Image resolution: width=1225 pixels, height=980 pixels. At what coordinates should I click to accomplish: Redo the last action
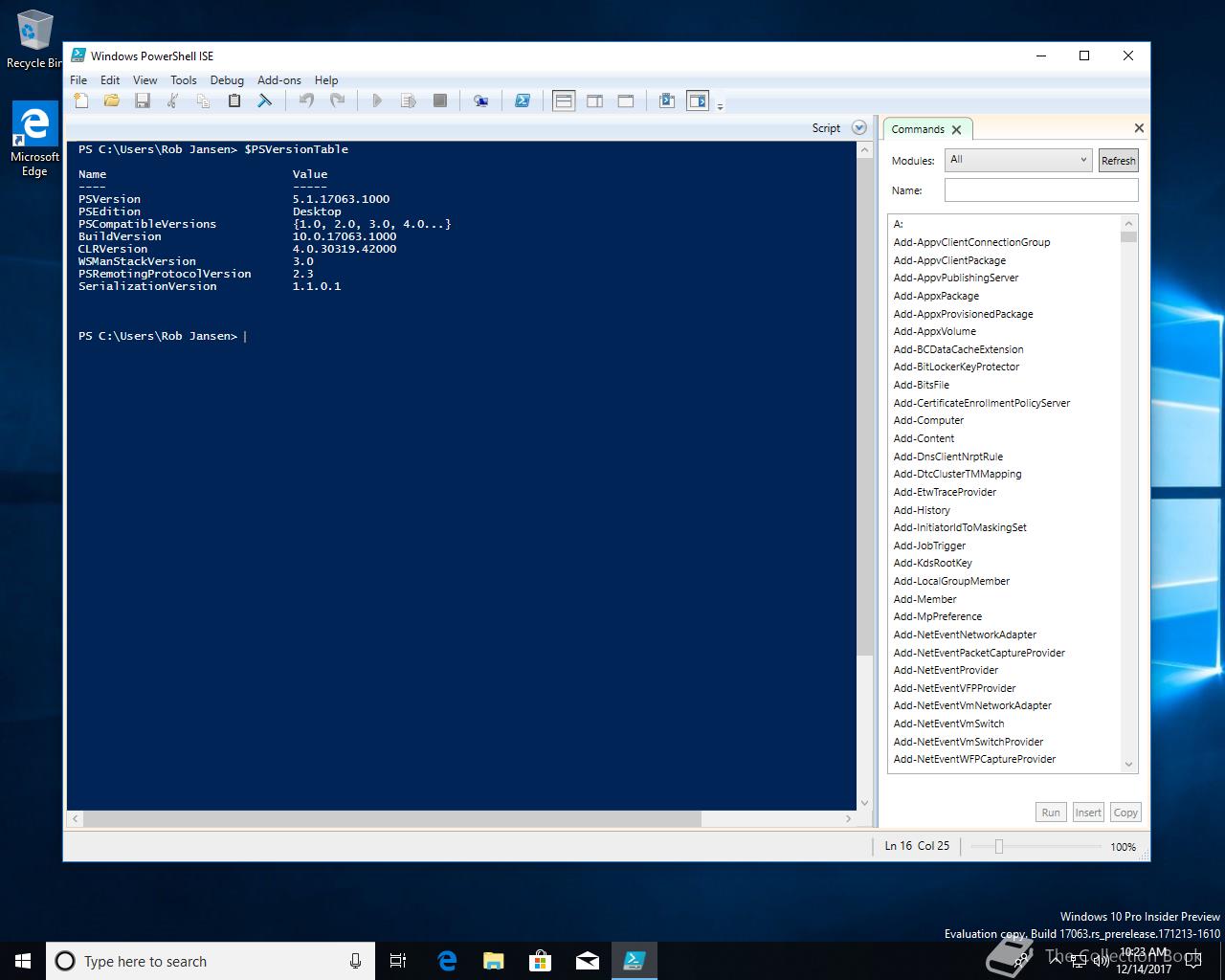[x=337, y=100]
